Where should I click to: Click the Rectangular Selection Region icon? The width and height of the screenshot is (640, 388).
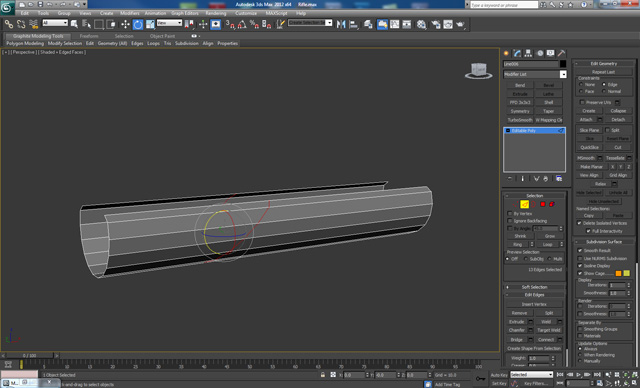pyautogui.click(x=98, y=24)
